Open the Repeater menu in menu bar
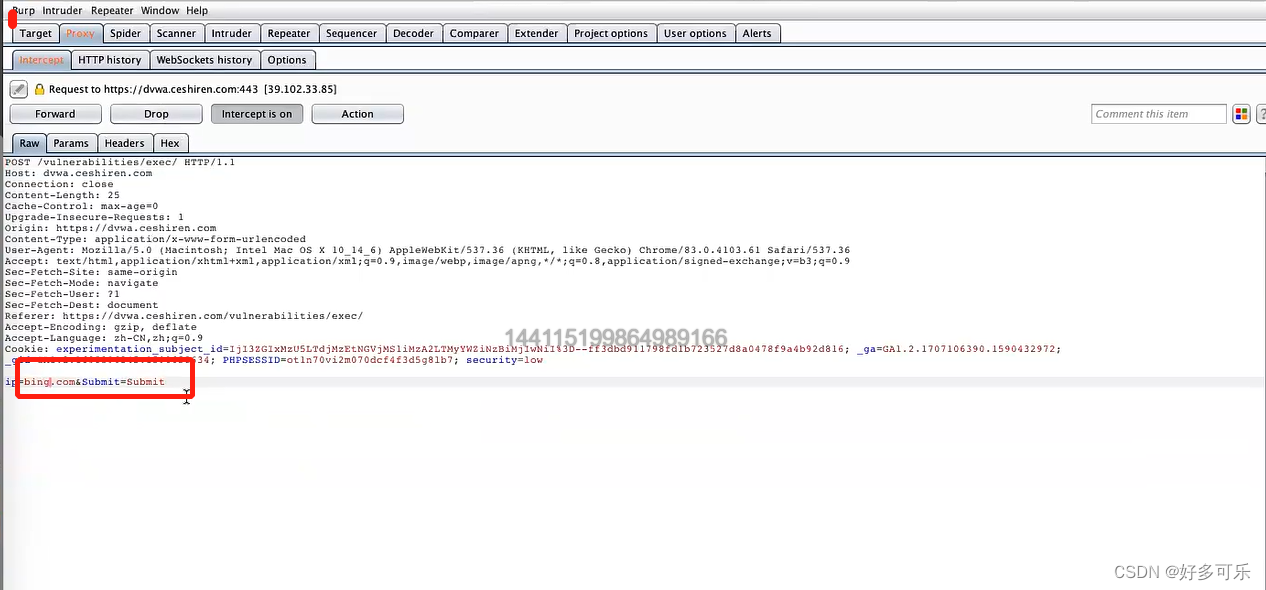Screen dimensions: 1266x590 [112, 10]
